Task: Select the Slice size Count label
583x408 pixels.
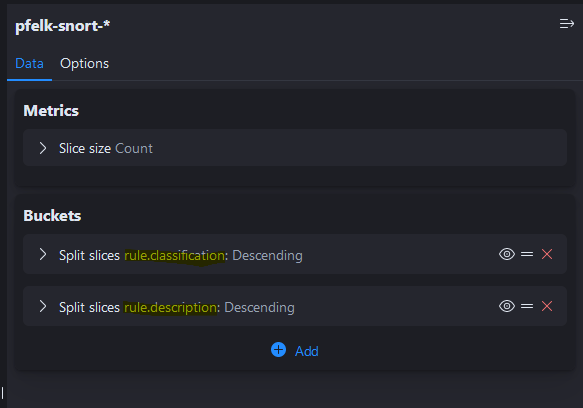Action: click(106, 148)
